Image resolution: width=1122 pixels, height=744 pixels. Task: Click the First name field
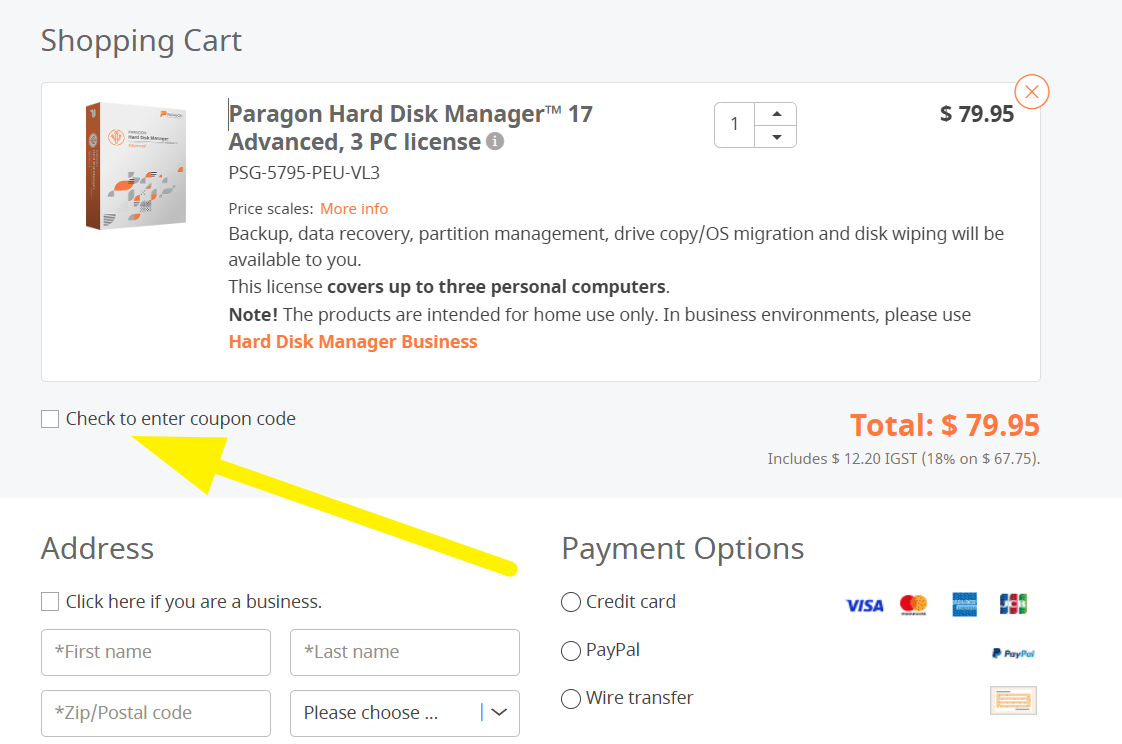click(156, 652)
